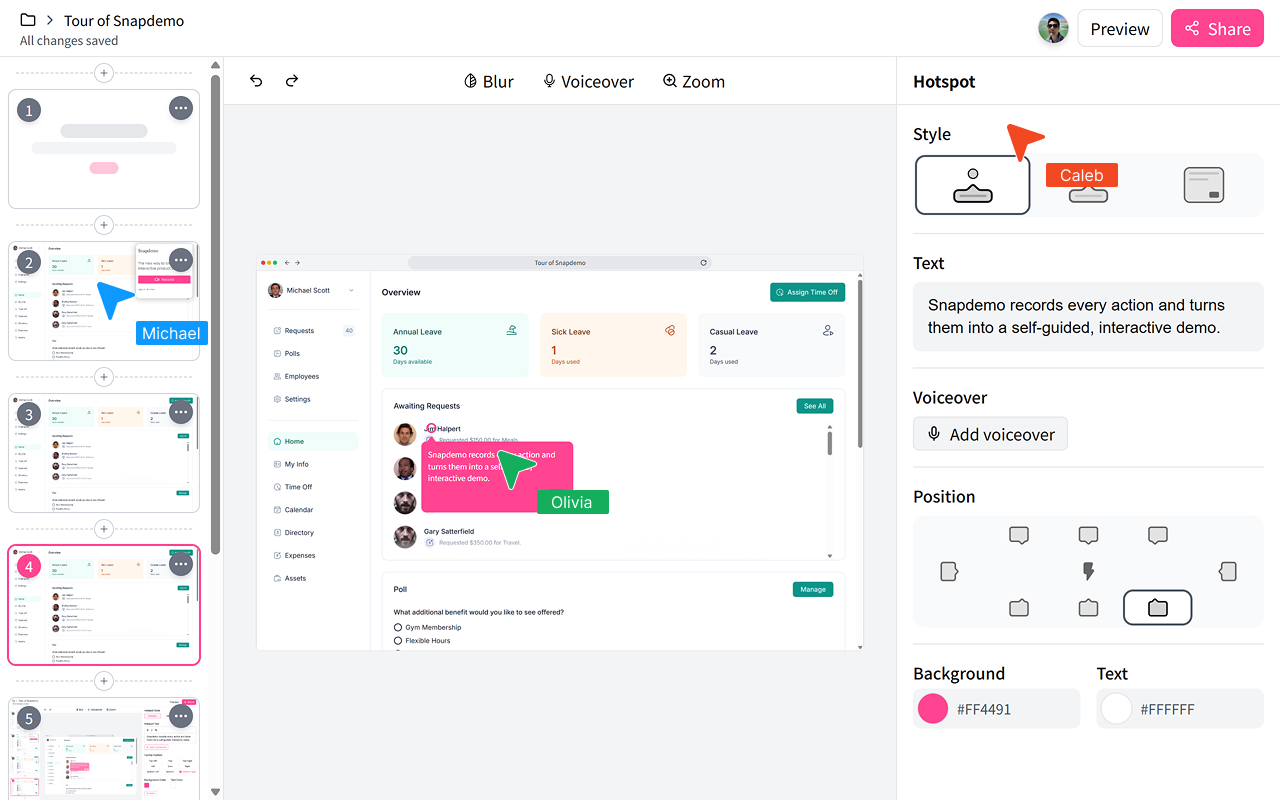Screen dimensions: 1280x800
Task: Click the Preview button
Action: 1119,28
